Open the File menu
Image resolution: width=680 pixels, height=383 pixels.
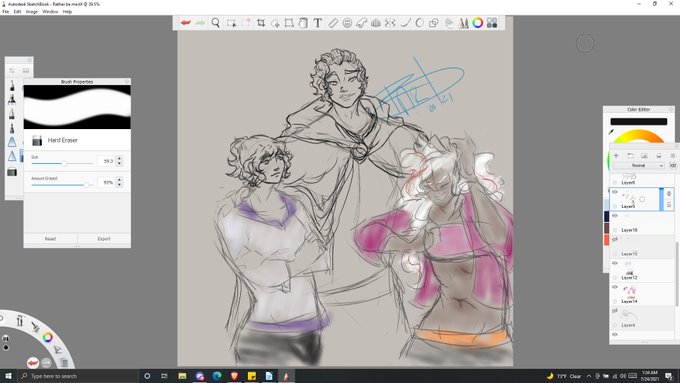(x=6, y=12)
